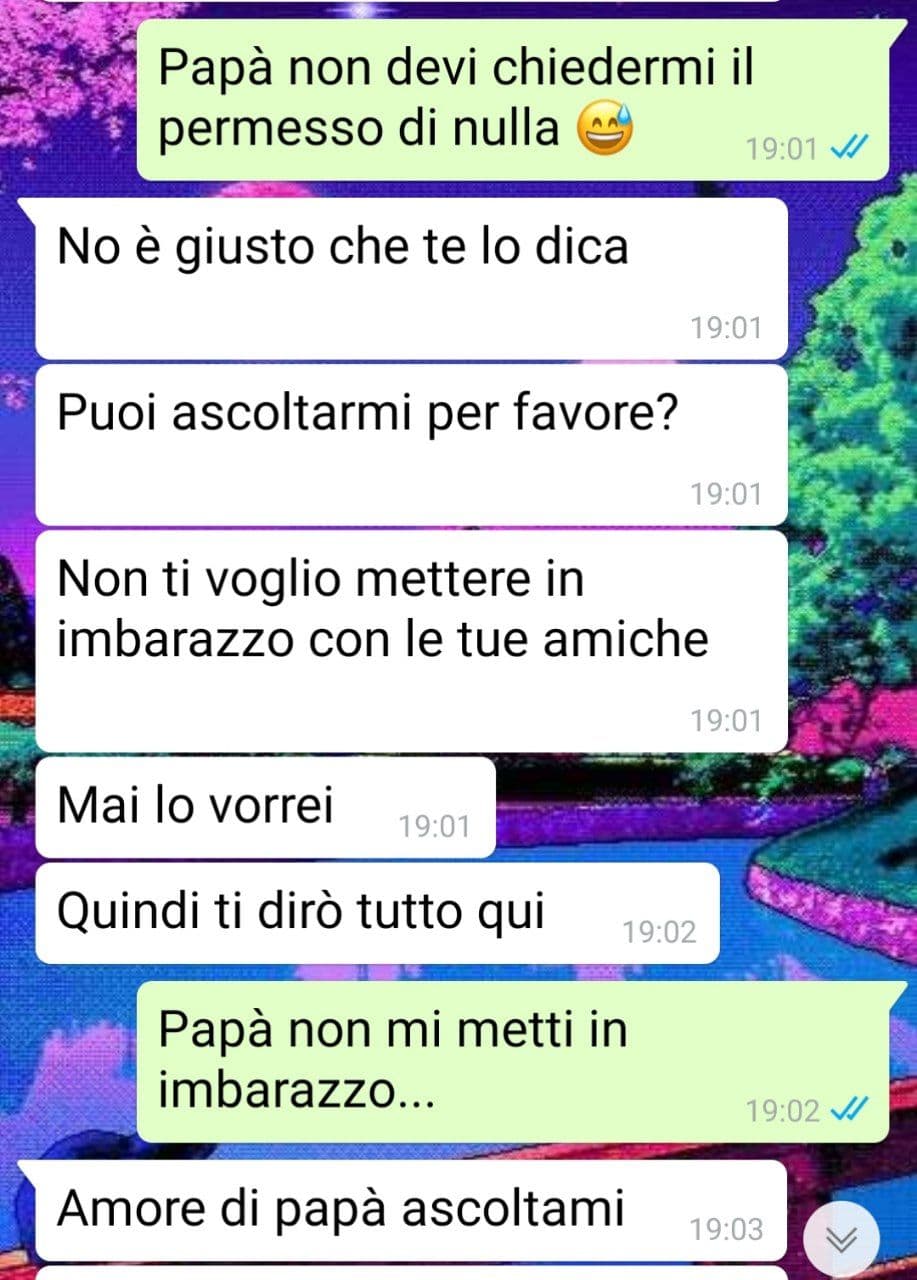
Task: Click the 19:01 timestamp on 'Mai lo vorrei'
Action: click(x=434, y=826)
